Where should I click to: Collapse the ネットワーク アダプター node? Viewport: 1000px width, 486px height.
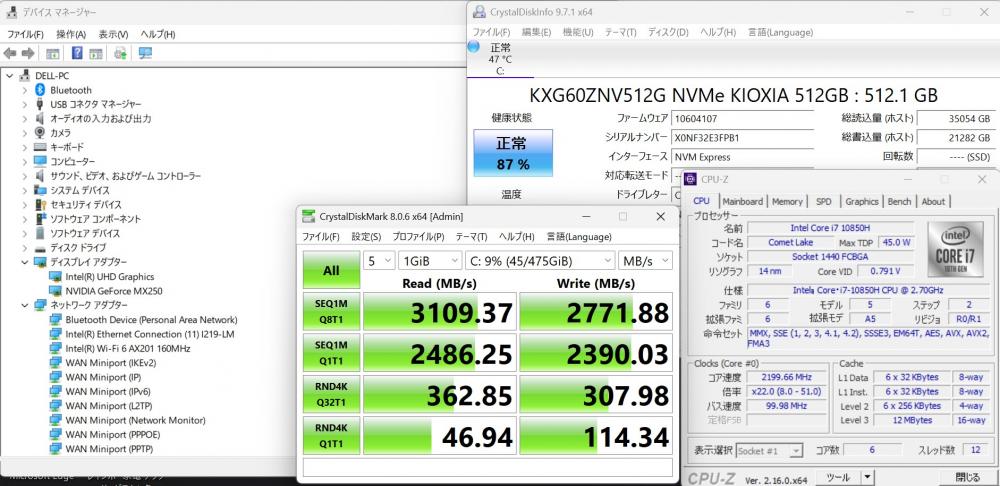pos(25,305)
